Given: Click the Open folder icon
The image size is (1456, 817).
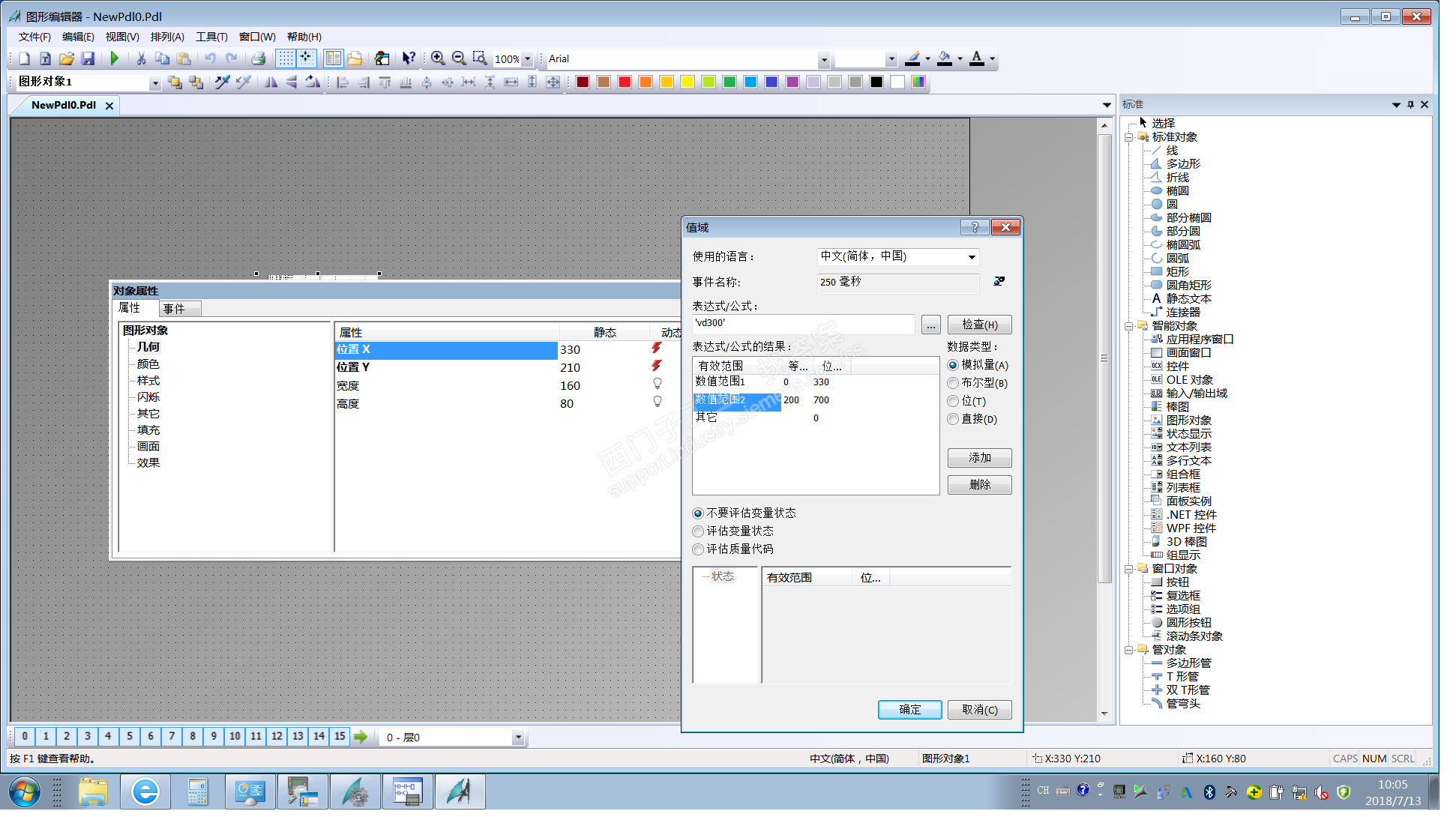Looking at the screenshot, I should pos(67,58).
